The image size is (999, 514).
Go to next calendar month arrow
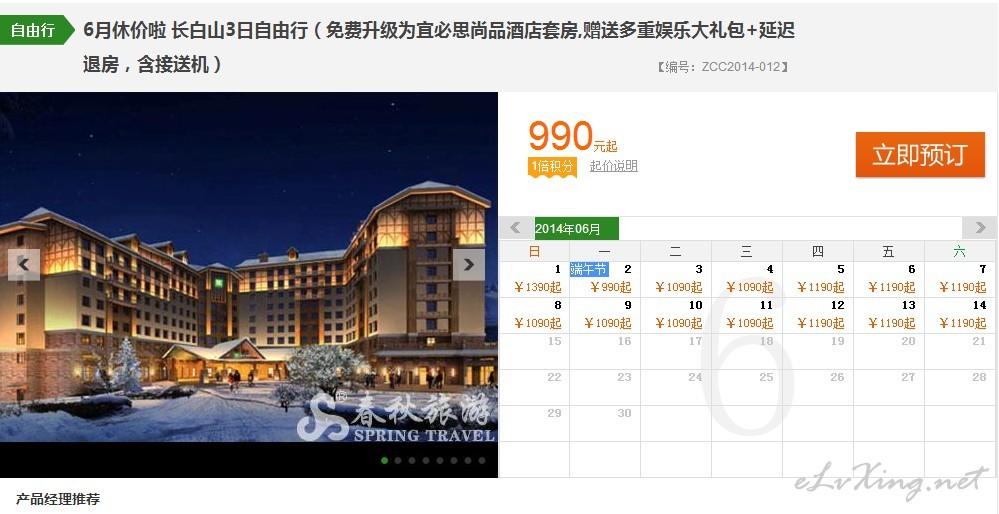click(x=979, y=228)
